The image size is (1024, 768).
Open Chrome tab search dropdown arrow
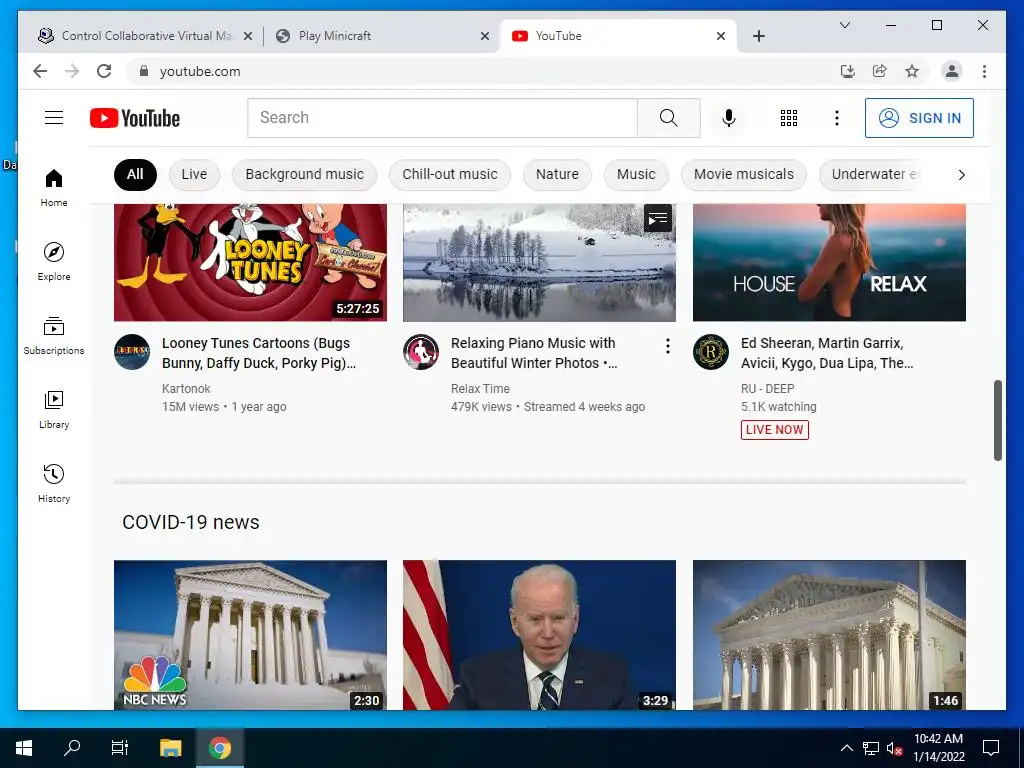pyautogui.click(x=844, y=25)
